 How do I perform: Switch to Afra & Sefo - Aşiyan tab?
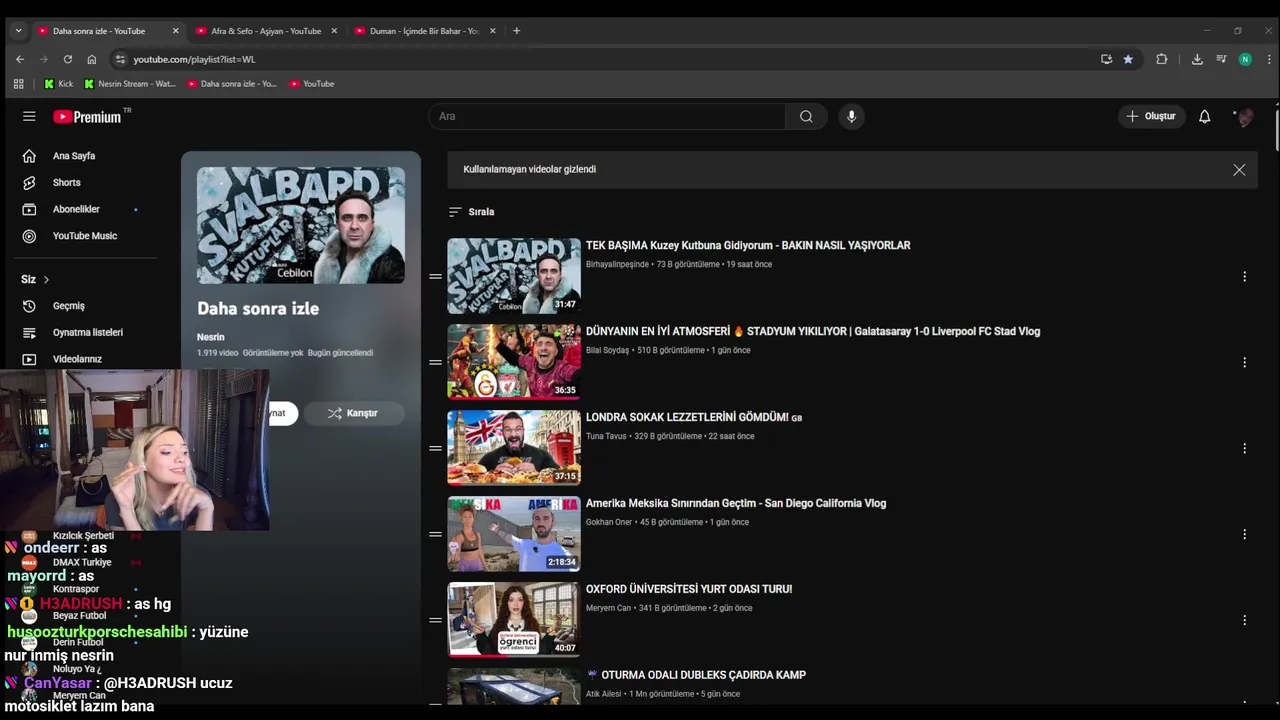point(266,31)
